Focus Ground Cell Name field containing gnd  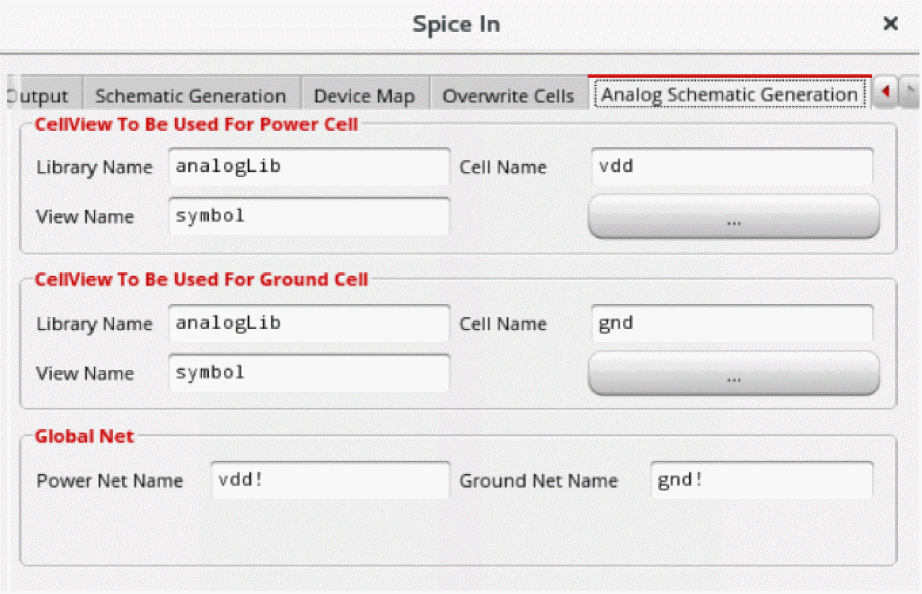(731, 324)
